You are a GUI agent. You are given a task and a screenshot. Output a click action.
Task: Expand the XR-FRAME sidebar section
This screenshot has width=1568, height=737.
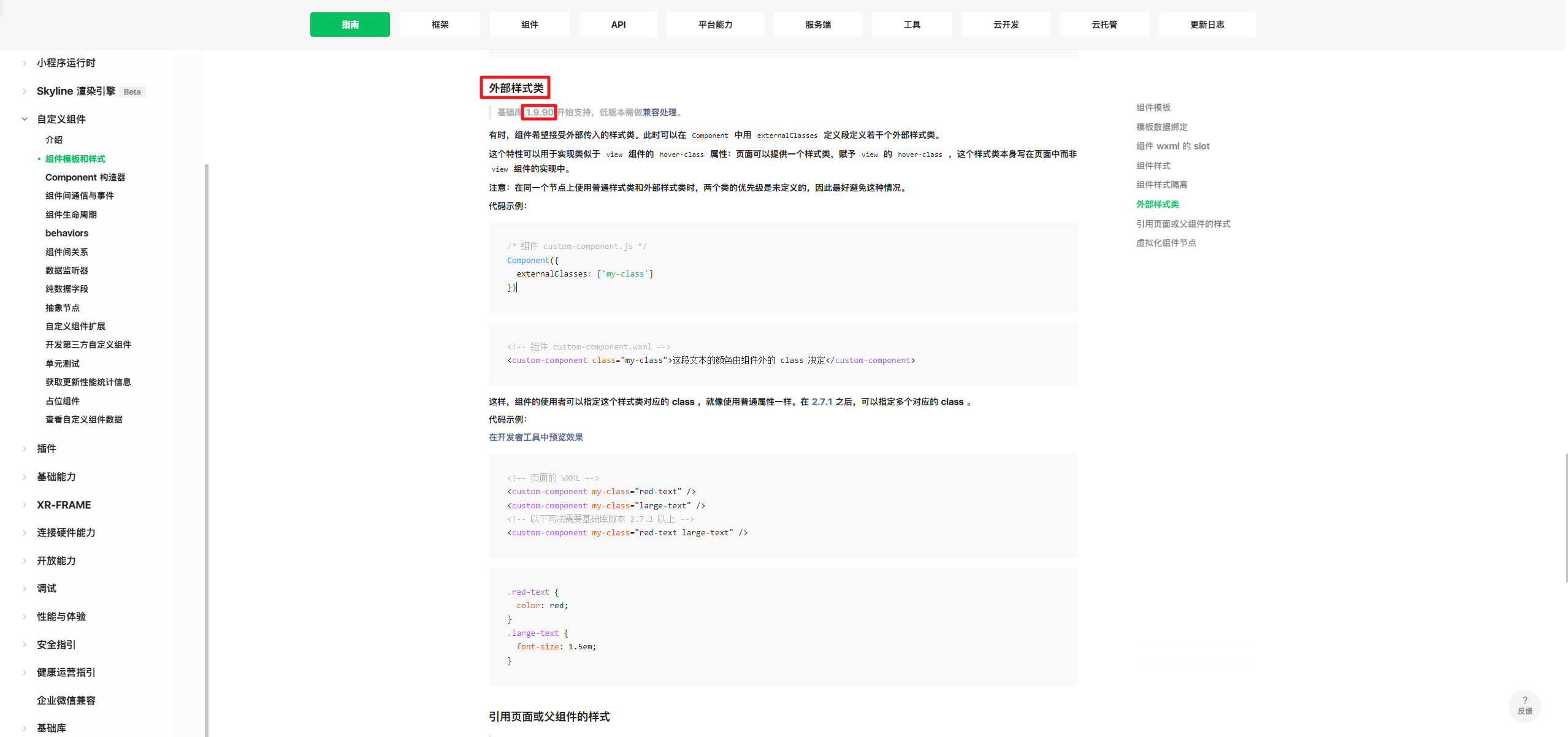(63, 505)
